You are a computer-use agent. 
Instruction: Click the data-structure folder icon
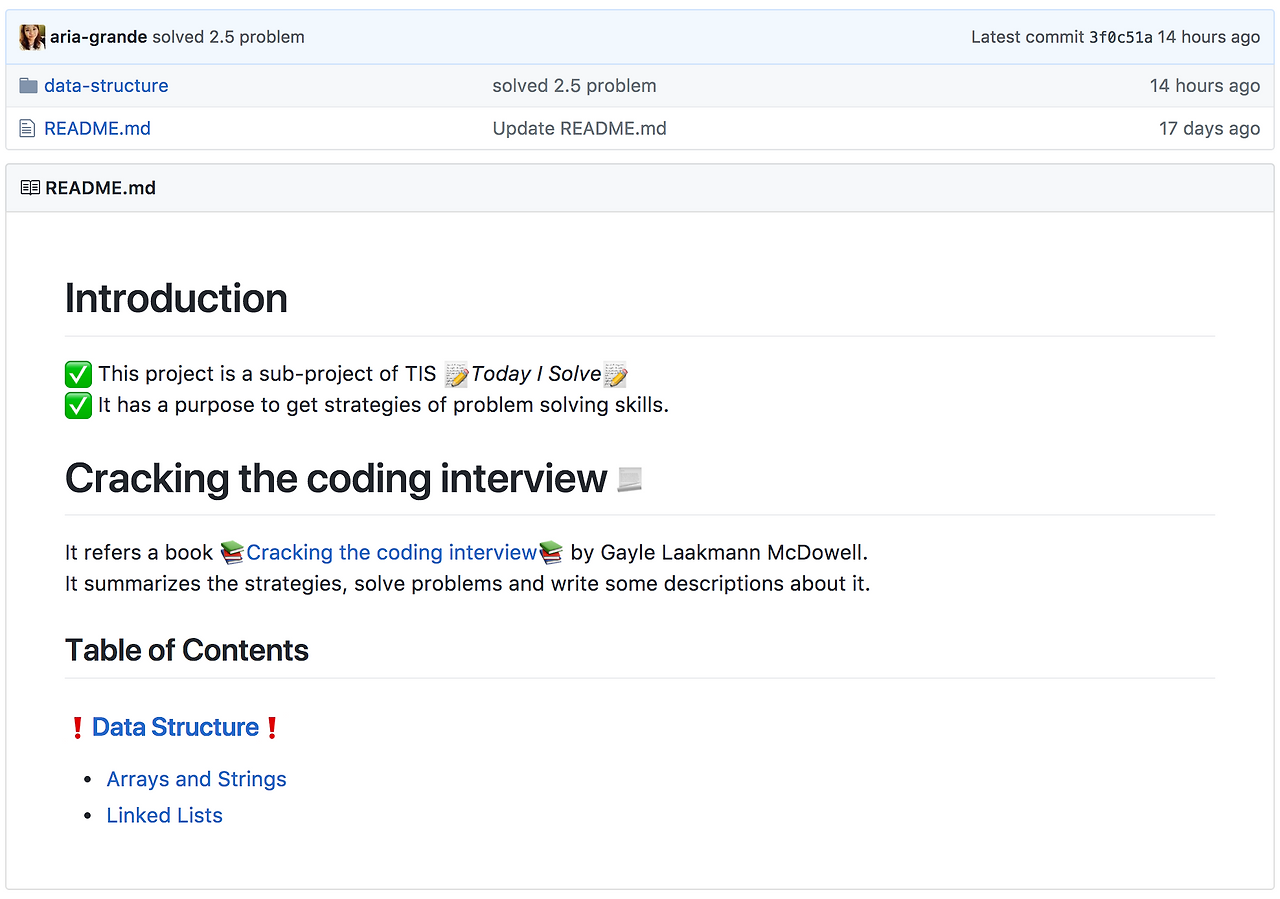[x=28, y=86]
